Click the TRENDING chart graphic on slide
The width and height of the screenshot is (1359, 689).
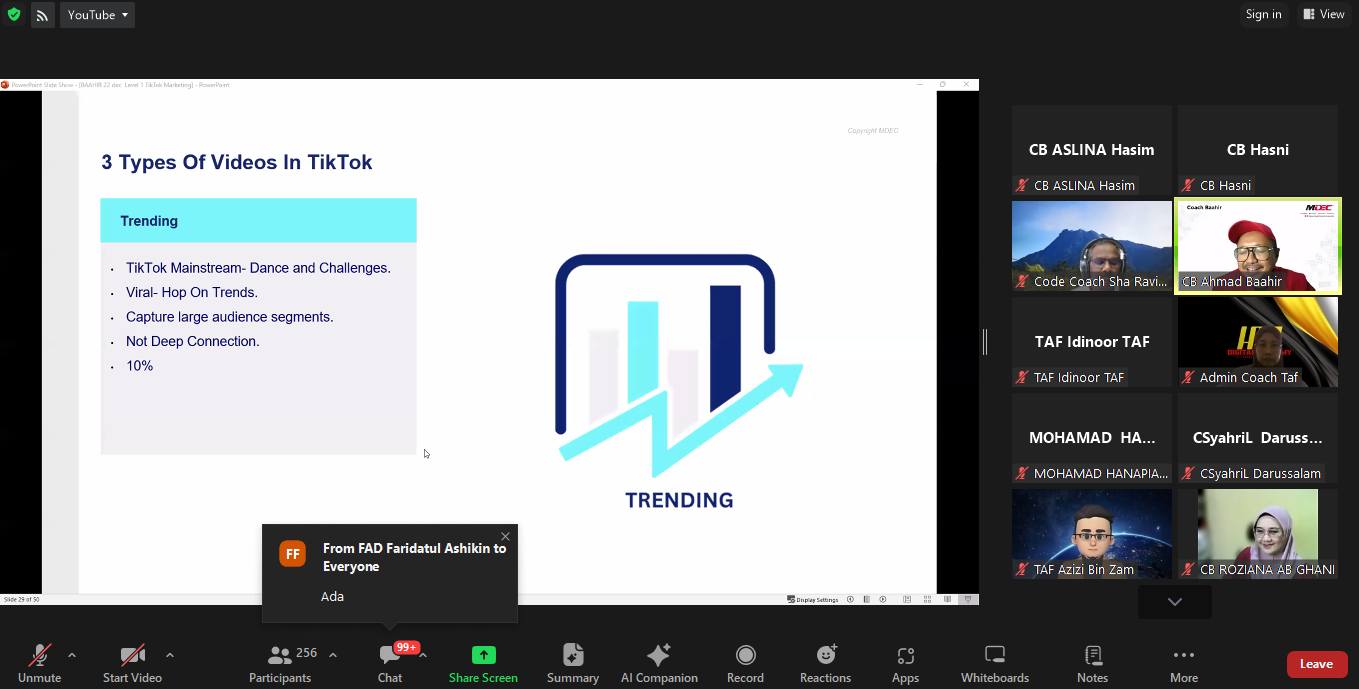679,382
